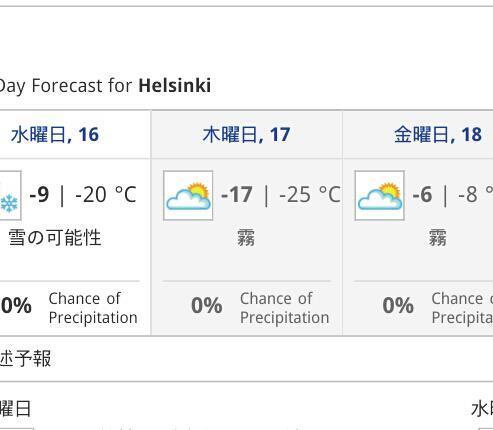Screen dimensions: 493x430
Task: Click the 霧 condition under Friday
Action: [437, 238]
